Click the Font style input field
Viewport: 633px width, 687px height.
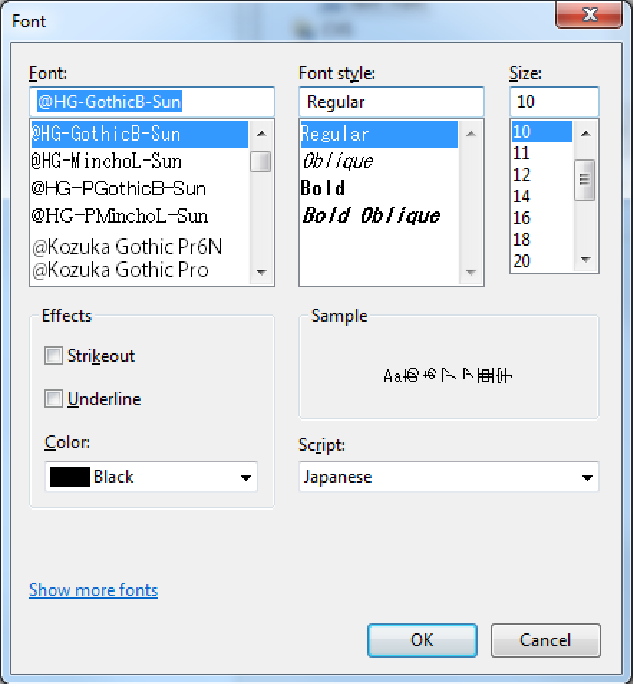391,102
